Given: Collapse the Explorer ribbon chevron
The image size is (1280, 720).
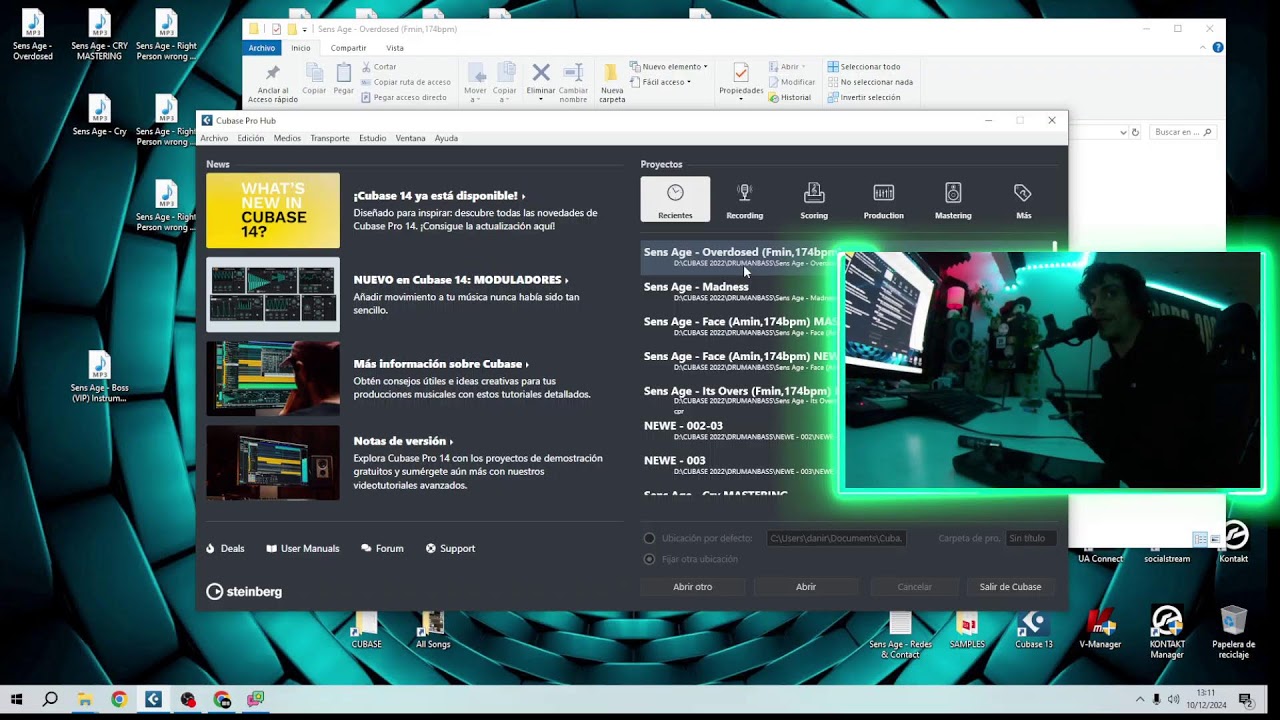Looking at the screenshot, I should point(1205,47).
